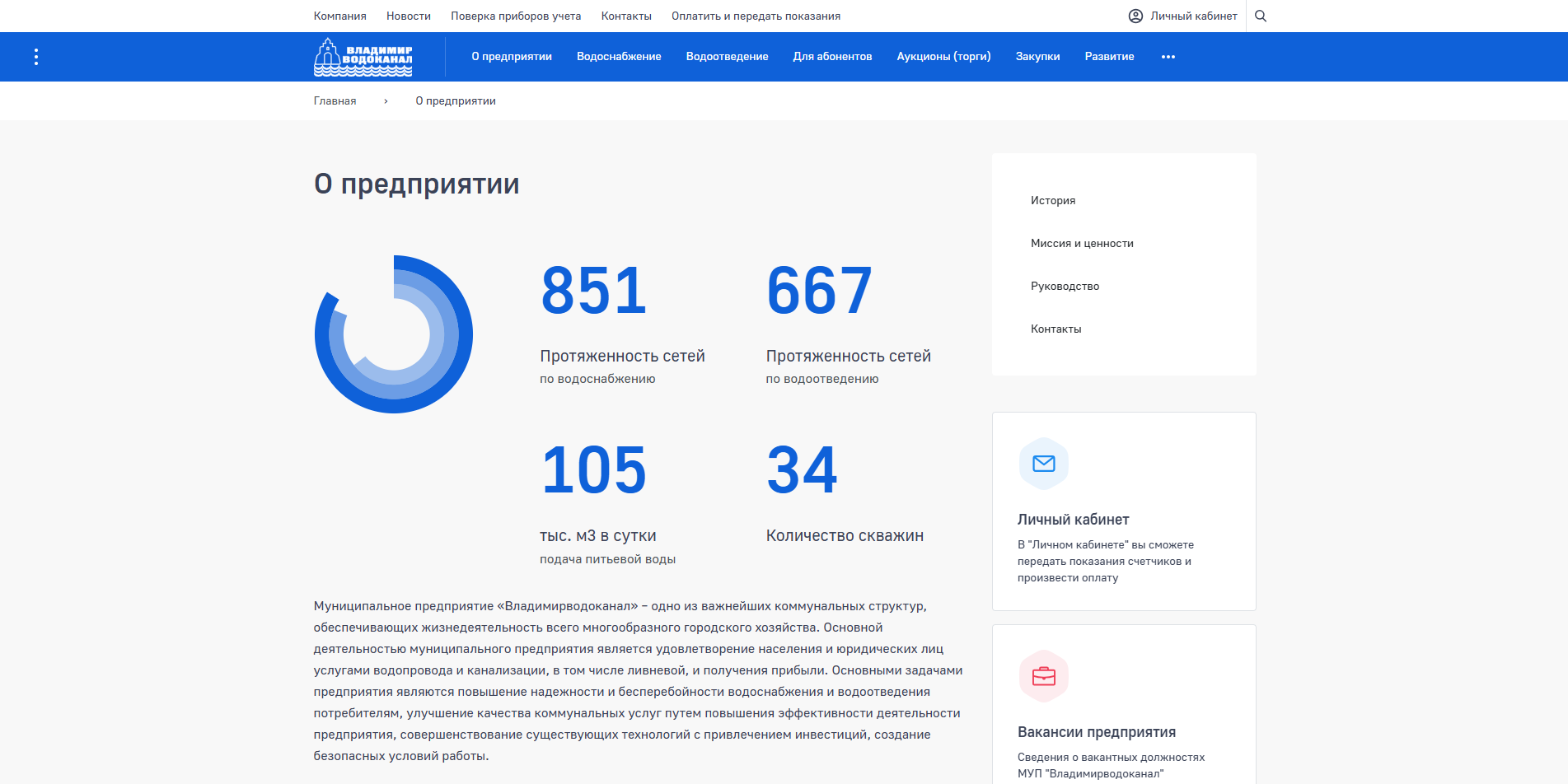Click the envelope icon in Личный кабинет card
This screenshot has height=784, width=1568.
[x=1044, y=464]
